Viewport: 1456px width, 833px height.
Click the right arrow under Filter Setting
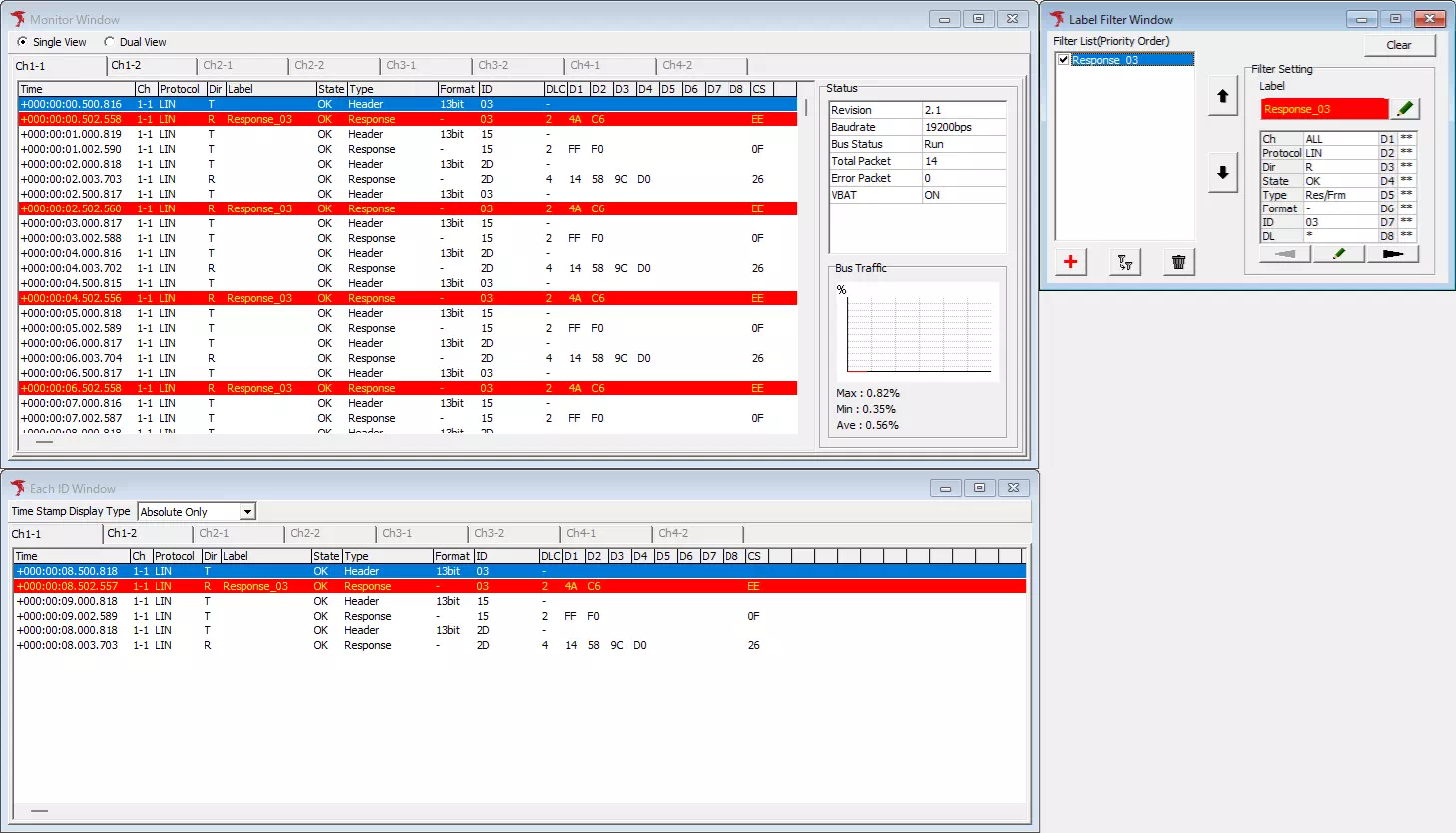tap(1393, 253)
